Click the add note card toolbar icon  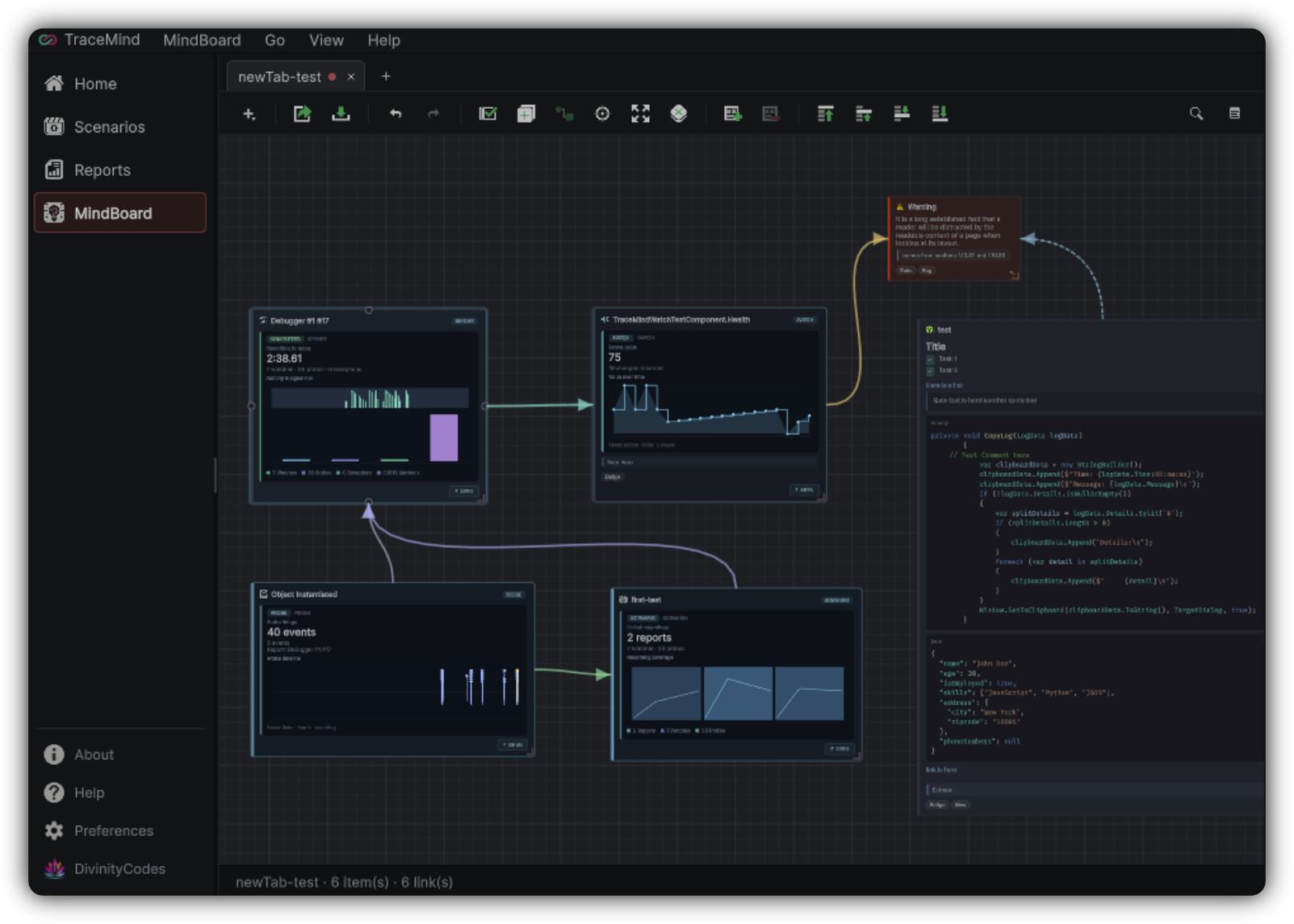[x=732, y=114]
